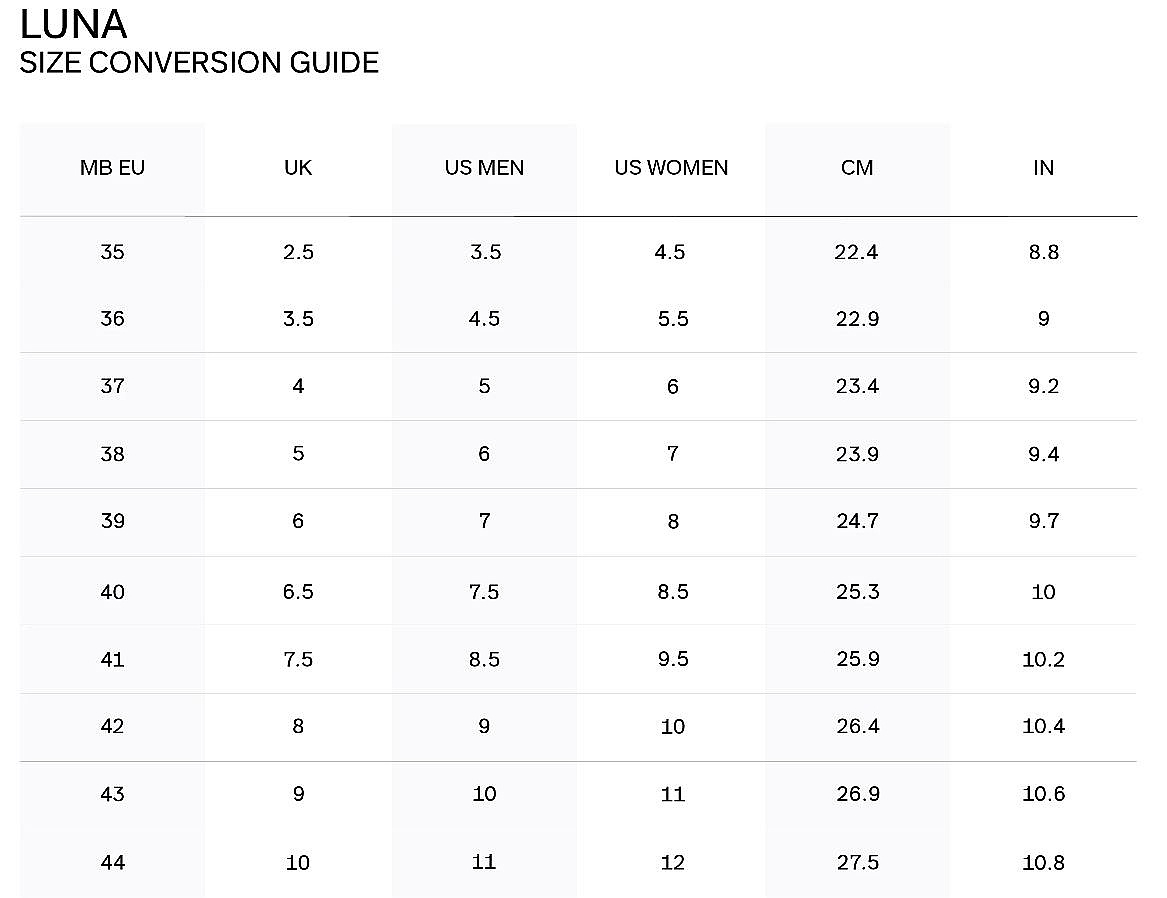
Task: Click the CM column header
Action: tap(857, 168)
